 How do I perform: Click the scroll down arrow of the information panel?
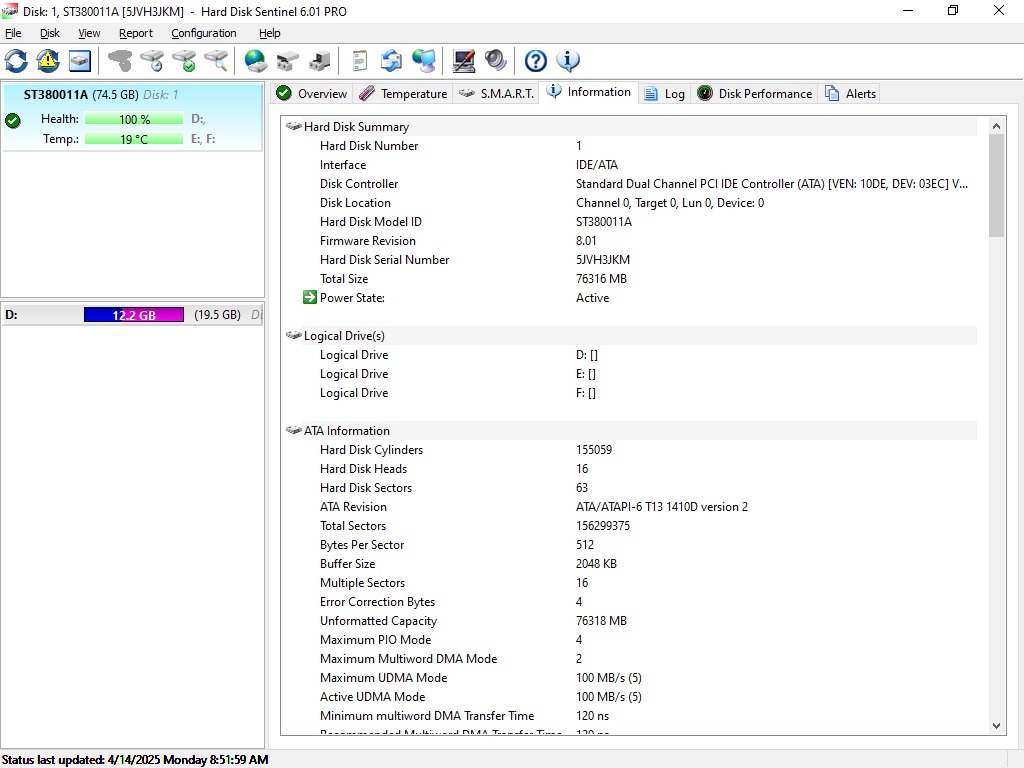pos(996,726)
